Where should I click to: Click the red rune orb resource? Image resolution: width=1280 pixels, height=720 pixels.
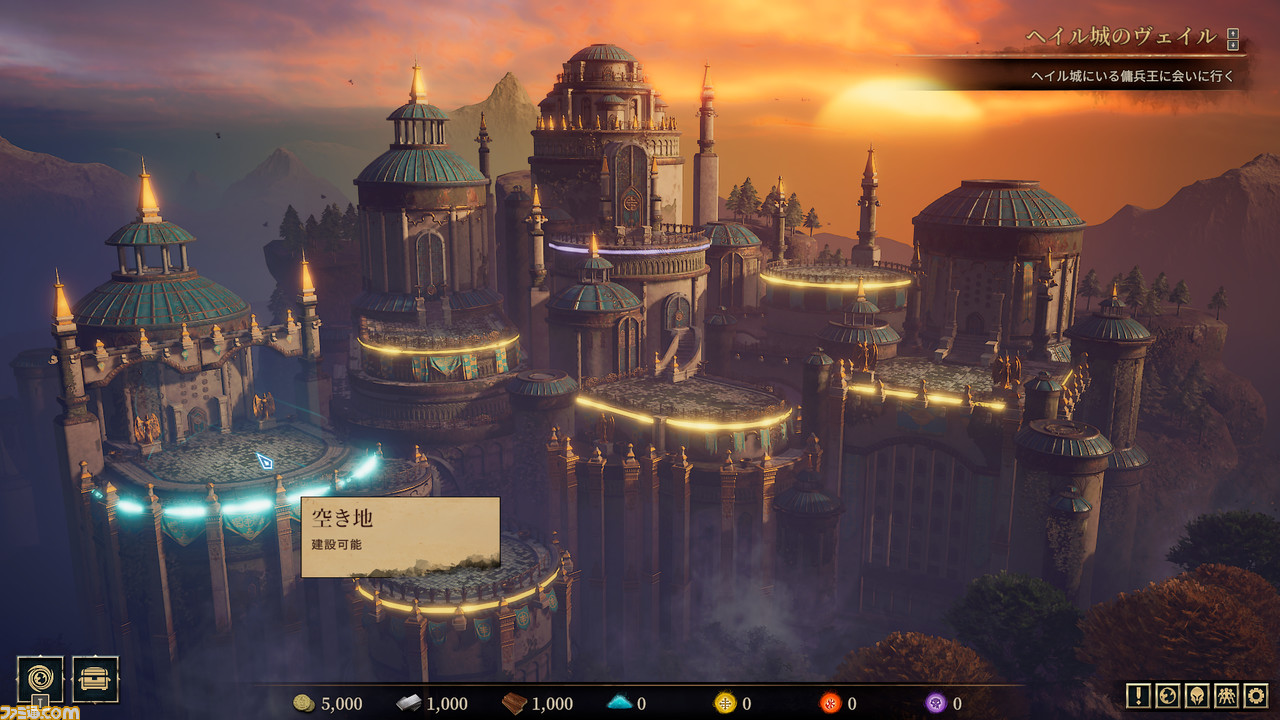(x=838, y=704)
